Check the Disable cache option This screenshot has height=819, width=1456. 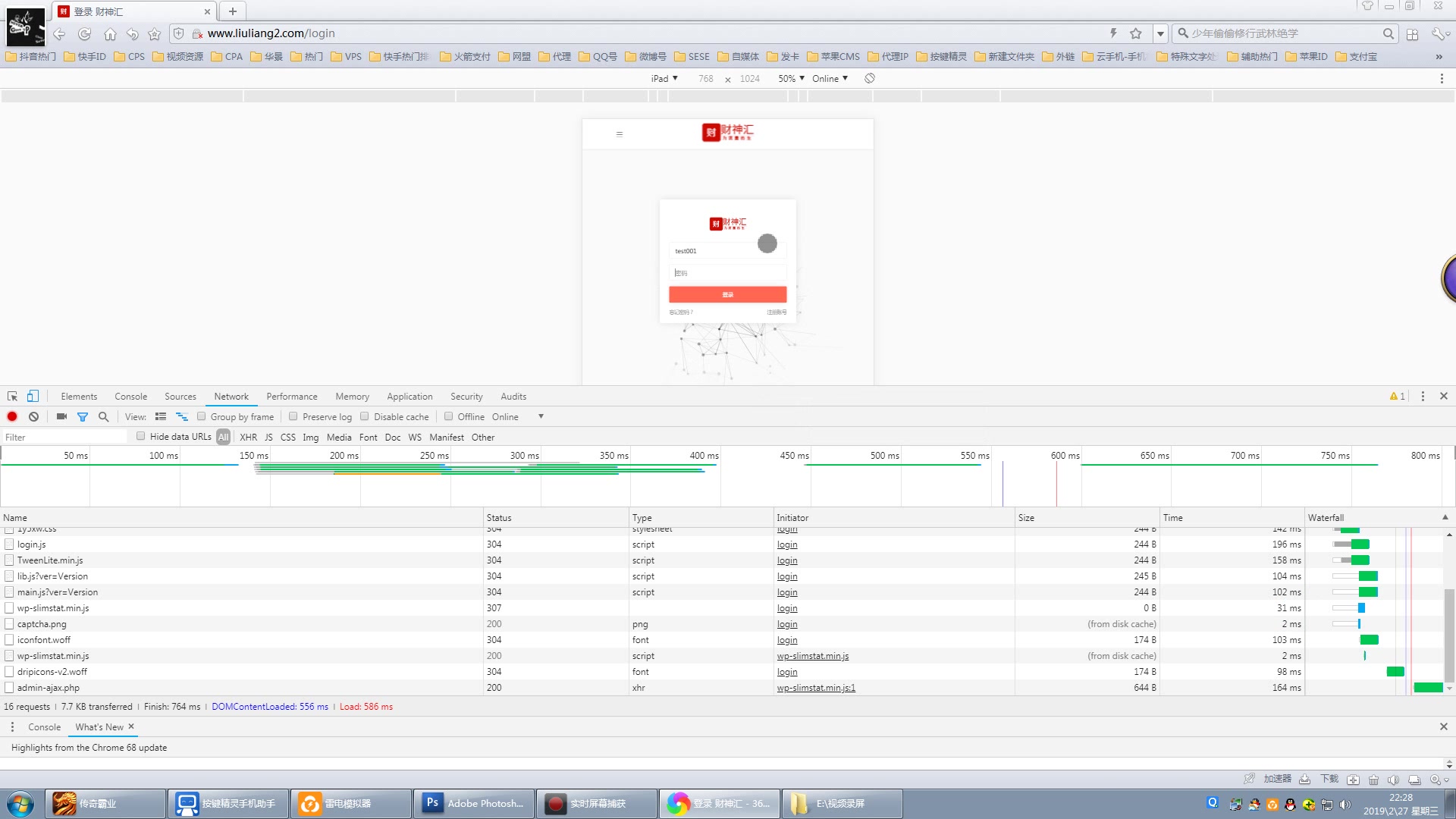365,416
